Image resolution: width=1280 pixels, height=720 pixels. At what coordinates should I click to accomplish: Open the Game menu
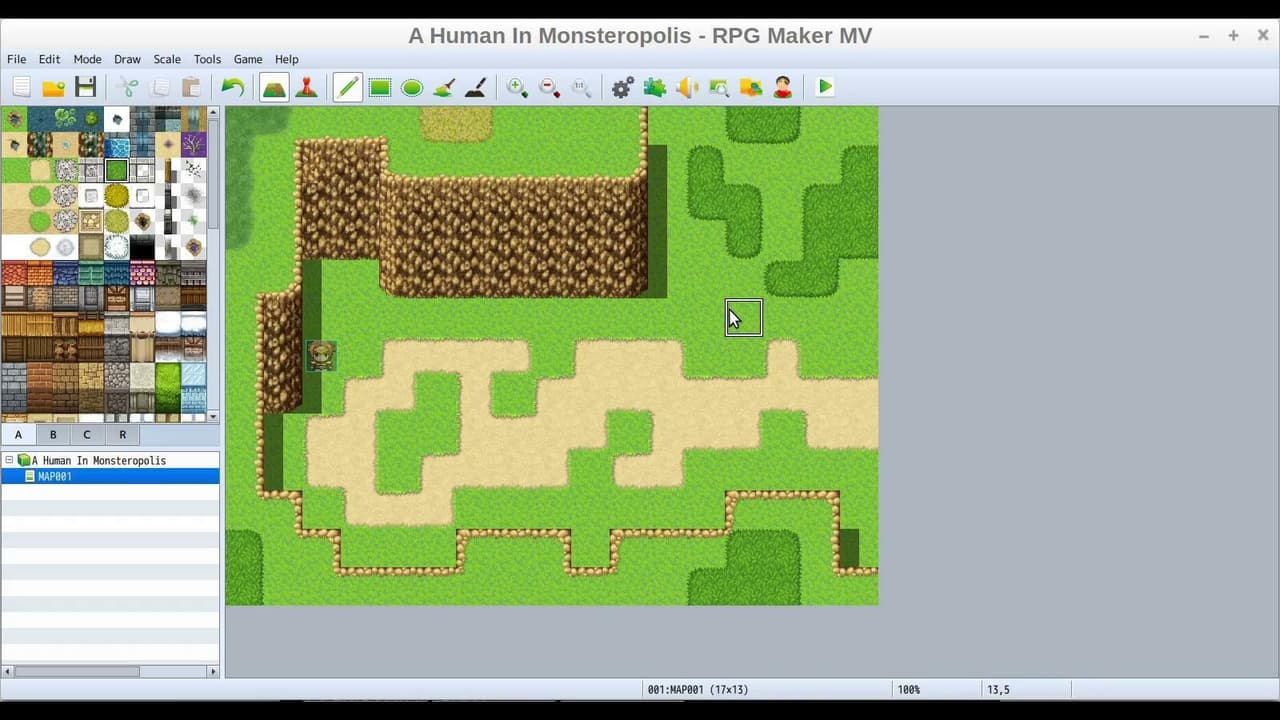click(248, 59)
